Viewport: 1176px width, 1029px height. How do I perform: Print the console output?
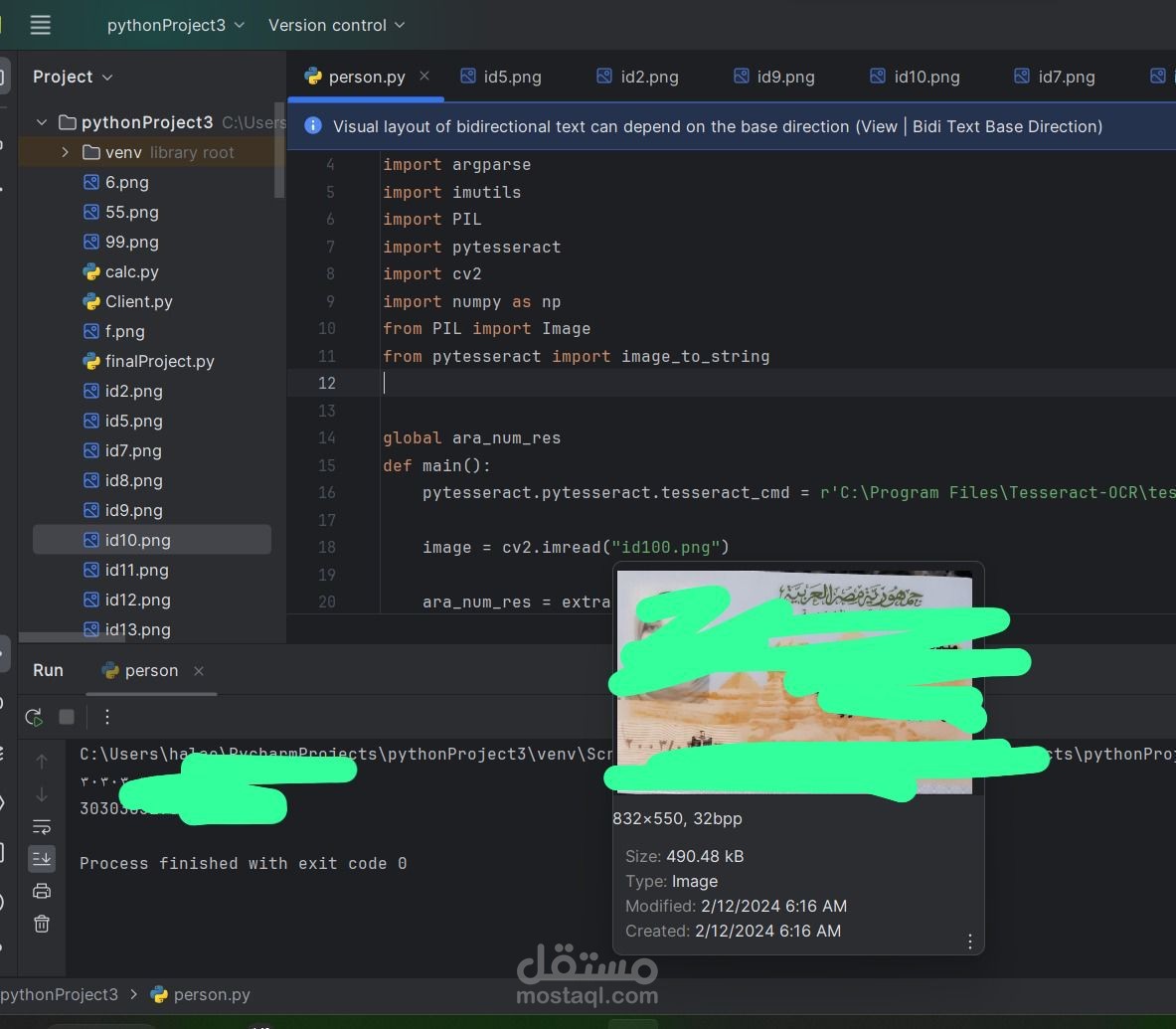(41, 891)
